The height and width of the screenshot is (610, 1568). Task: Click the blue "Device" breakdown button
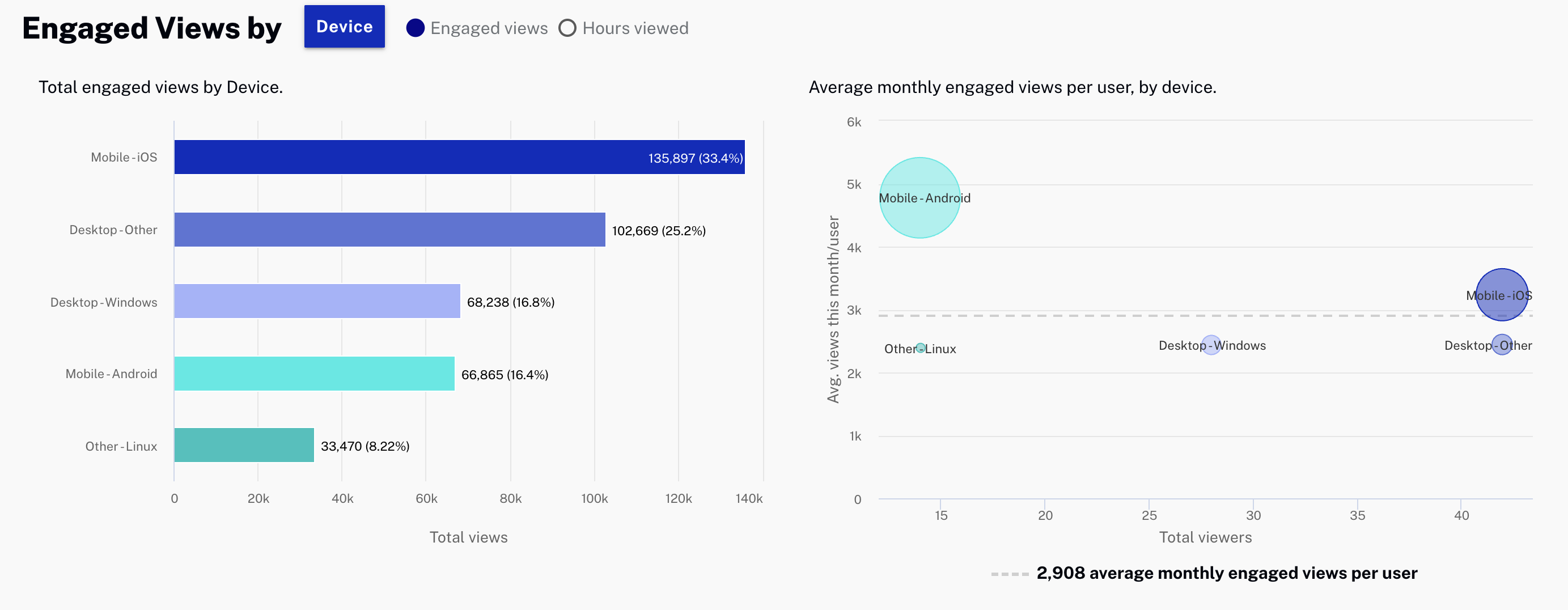click(344, 26)
